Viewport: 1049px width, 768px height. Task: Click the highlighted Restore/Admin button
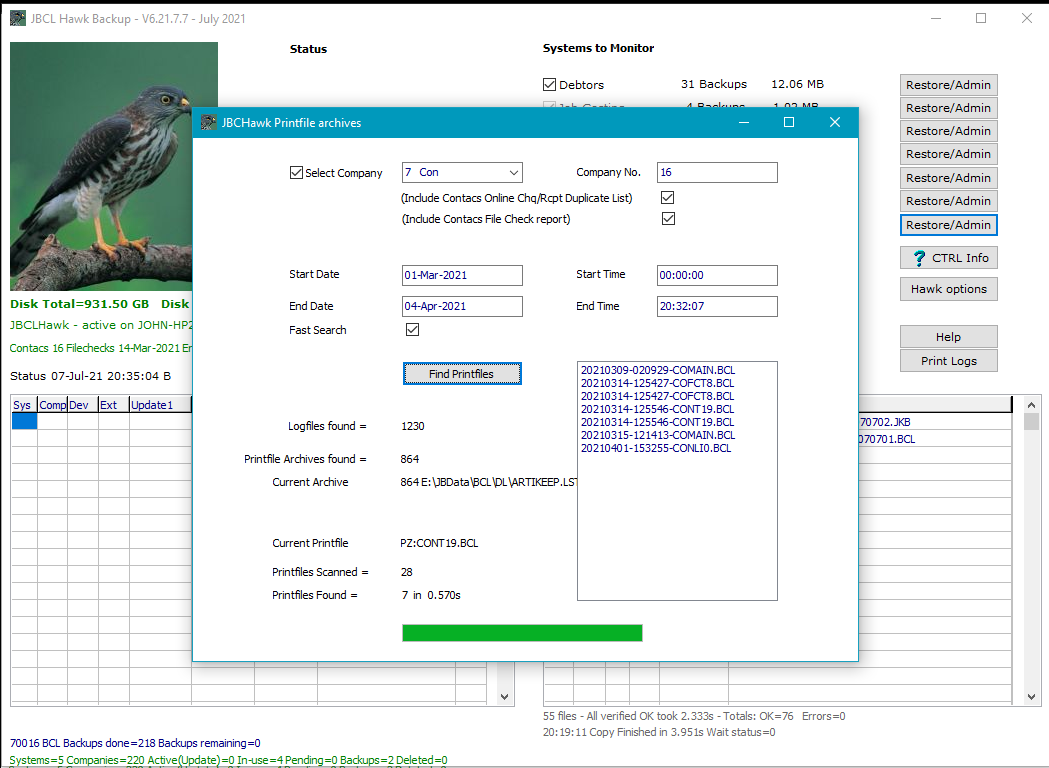tap(948, 224)
